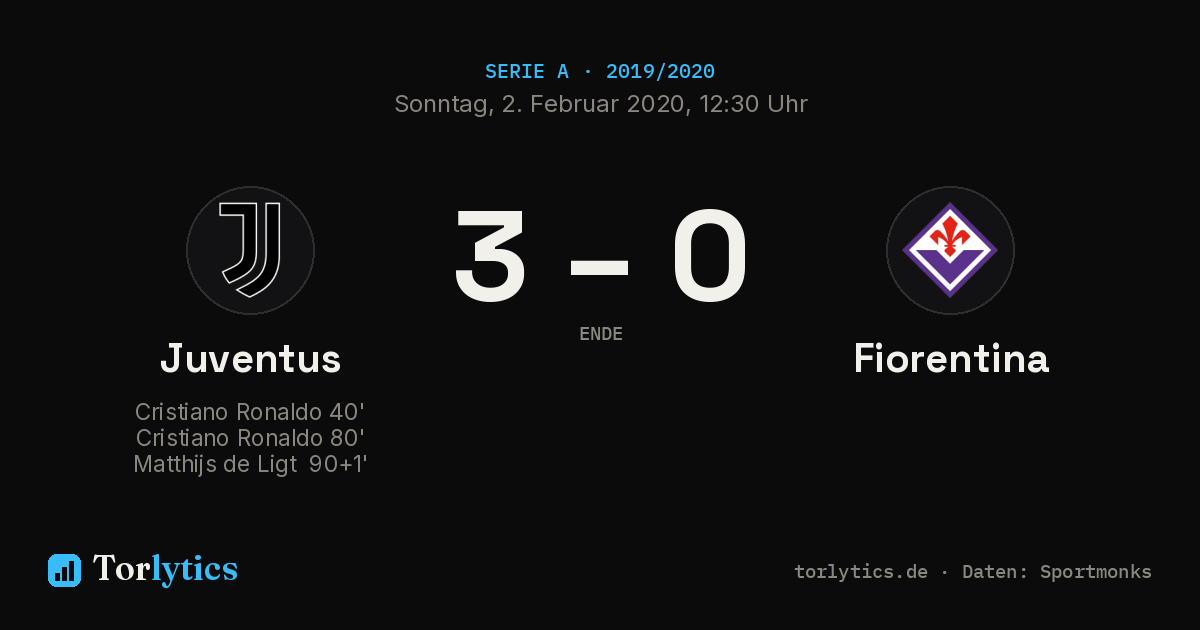1200x630 pixels.
Task: Click the Fiorentina club crest
Action: pyautogui.click(x=950, y=250)
